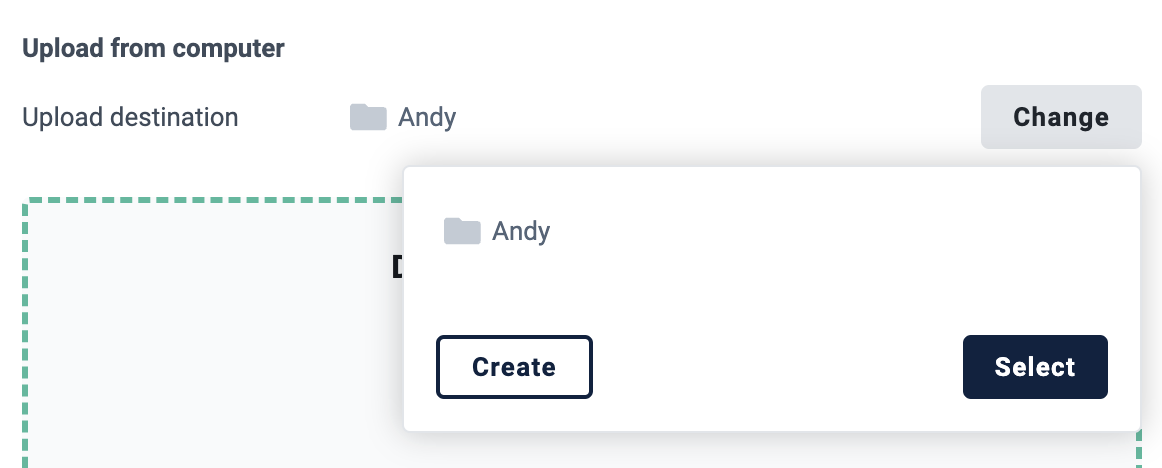
Task: Open the current destination's folder glyph
Action: [368, 117]
